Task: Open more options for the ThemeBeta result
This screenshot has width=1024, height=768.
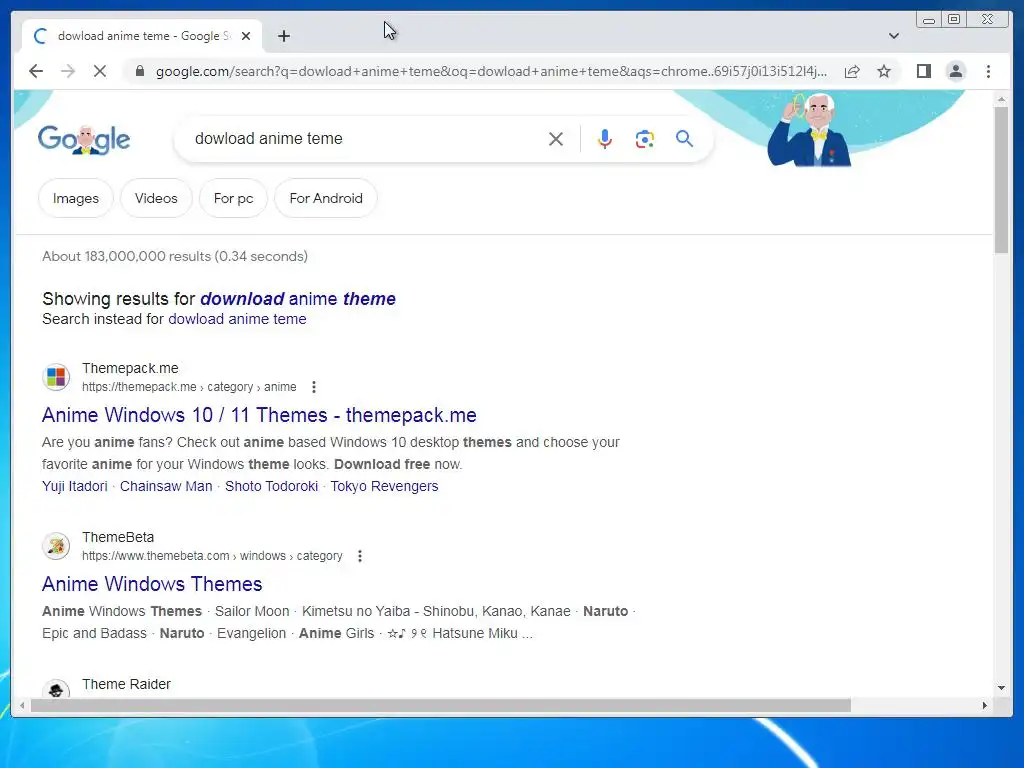Action: (359, 556)
